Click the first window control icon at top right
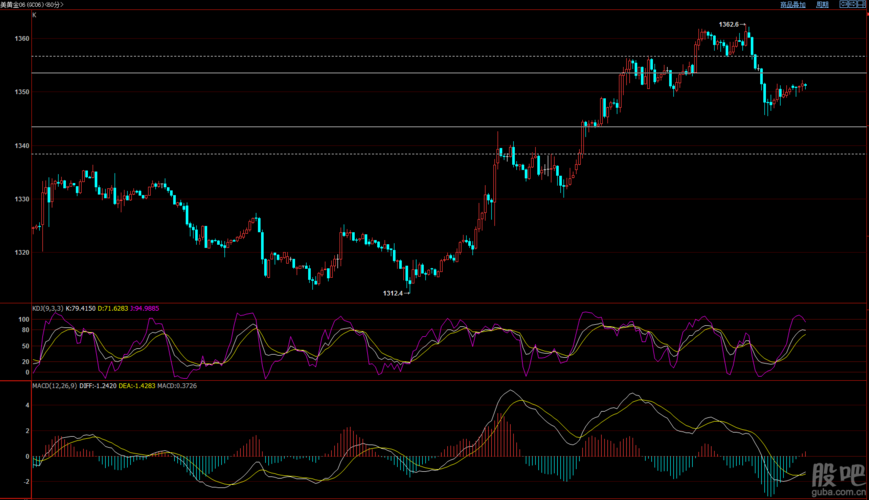869x500 pixels. 843,5
